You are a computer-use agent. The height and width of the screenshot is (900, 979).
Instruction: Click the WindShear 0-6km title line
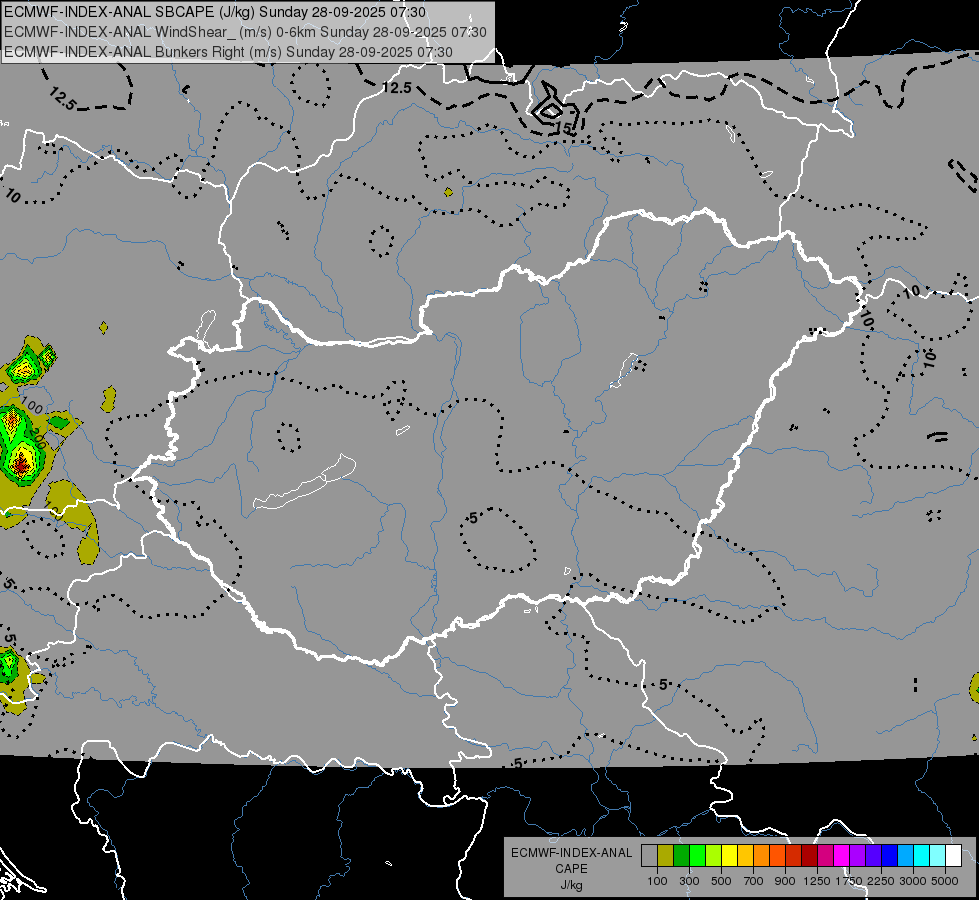[x=245, y=32]
